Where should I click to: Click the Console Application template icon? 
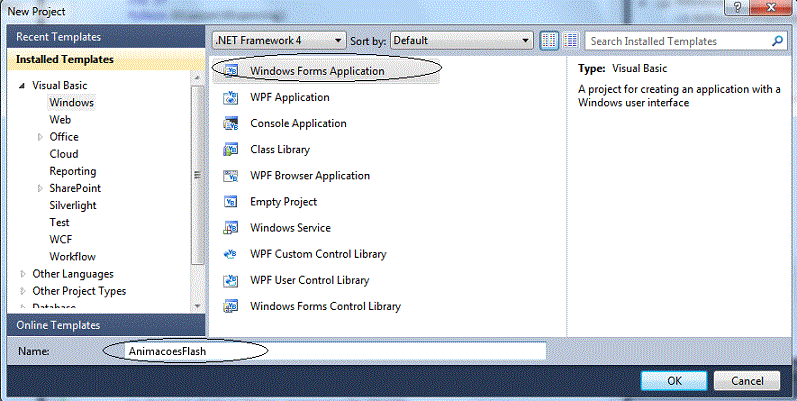pyautogui.click(x=231, y=124)
